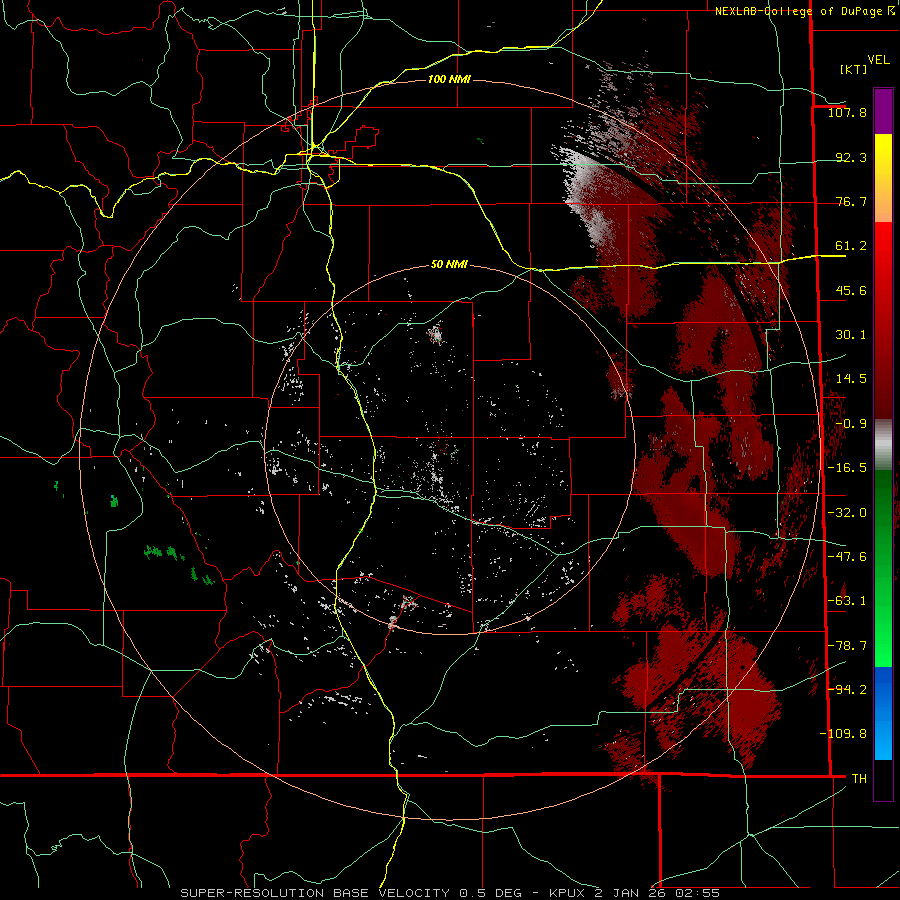Select the 61.2 scale value

tap(851, 246)
